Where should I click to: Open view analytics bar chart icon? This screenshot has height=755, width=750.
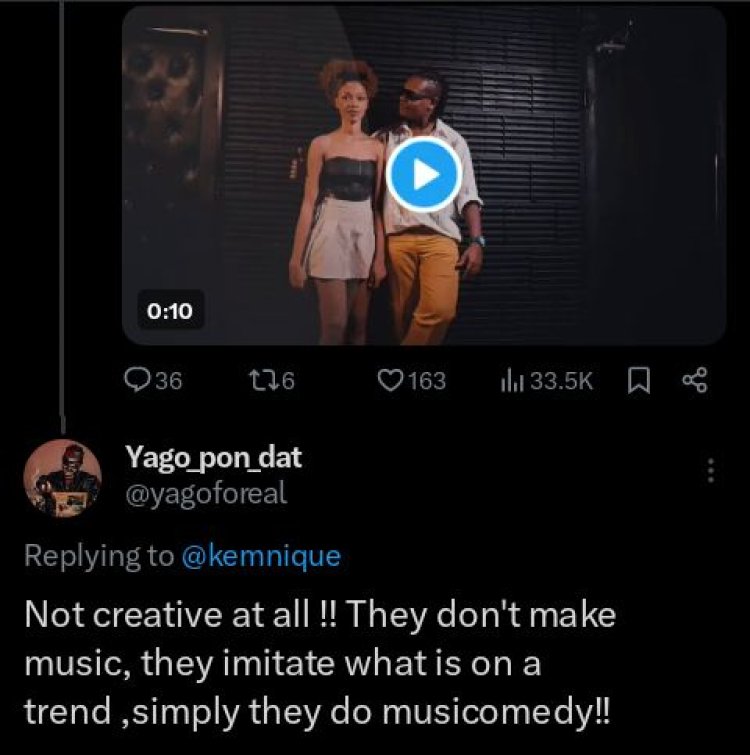pyautogui.click(x=511, y=380)
